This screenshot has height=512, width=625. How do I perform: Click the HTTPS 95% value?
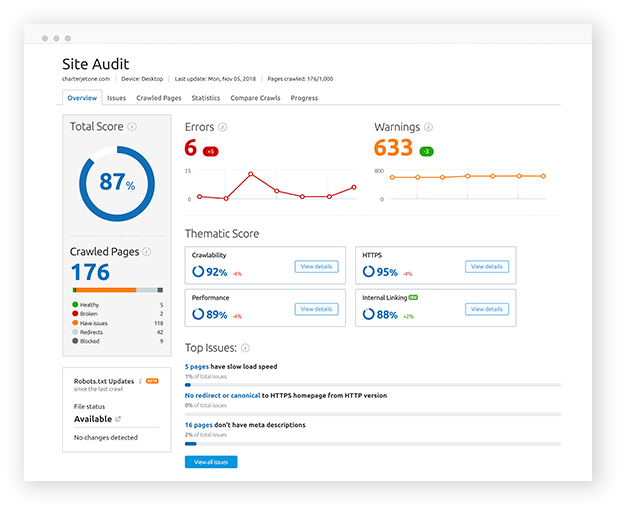coord(387,272)
